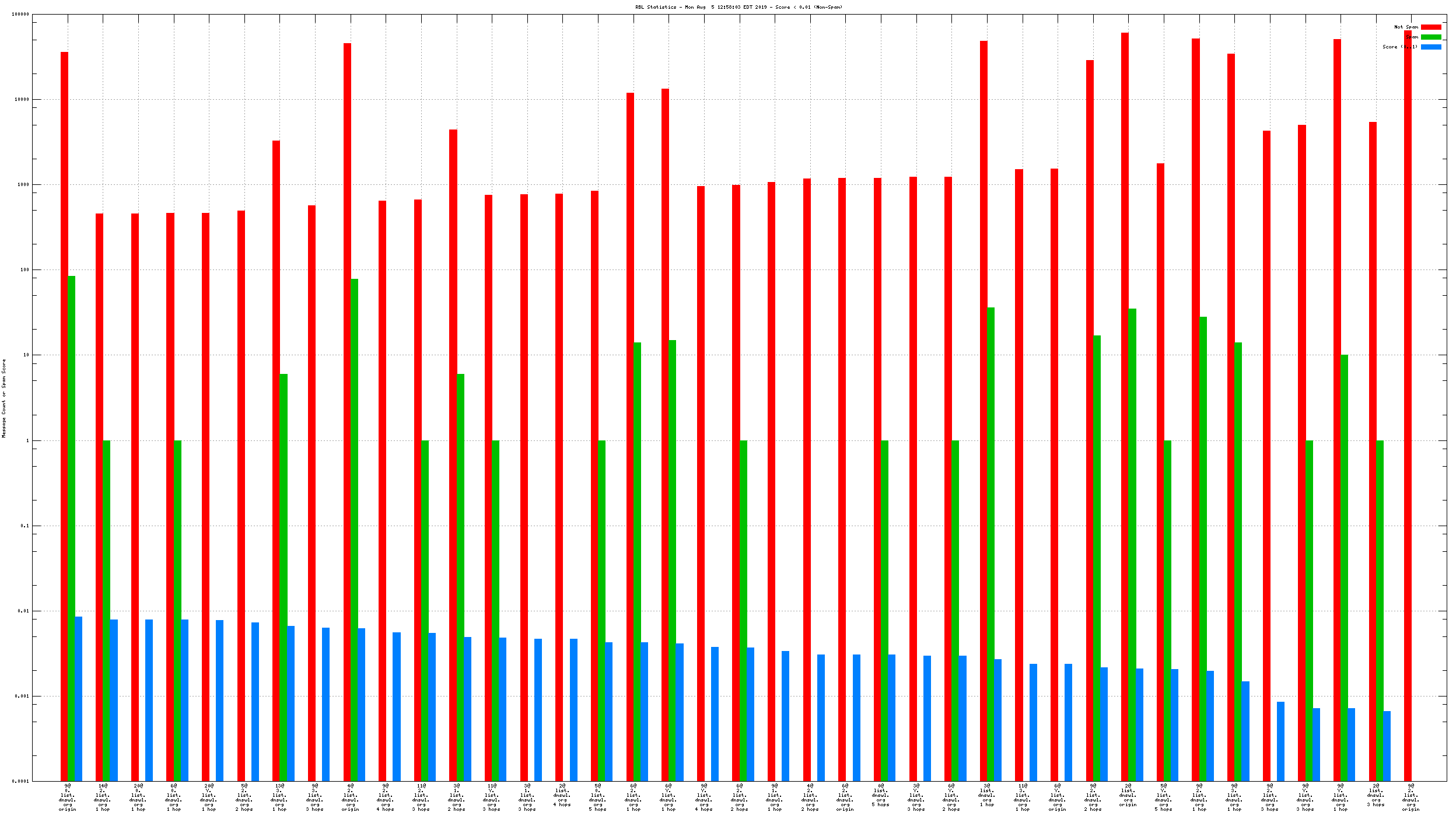This screenshot has height=819, width=1456.
Task: Click the green Spam legend swatch
Action: point(1430,37)
